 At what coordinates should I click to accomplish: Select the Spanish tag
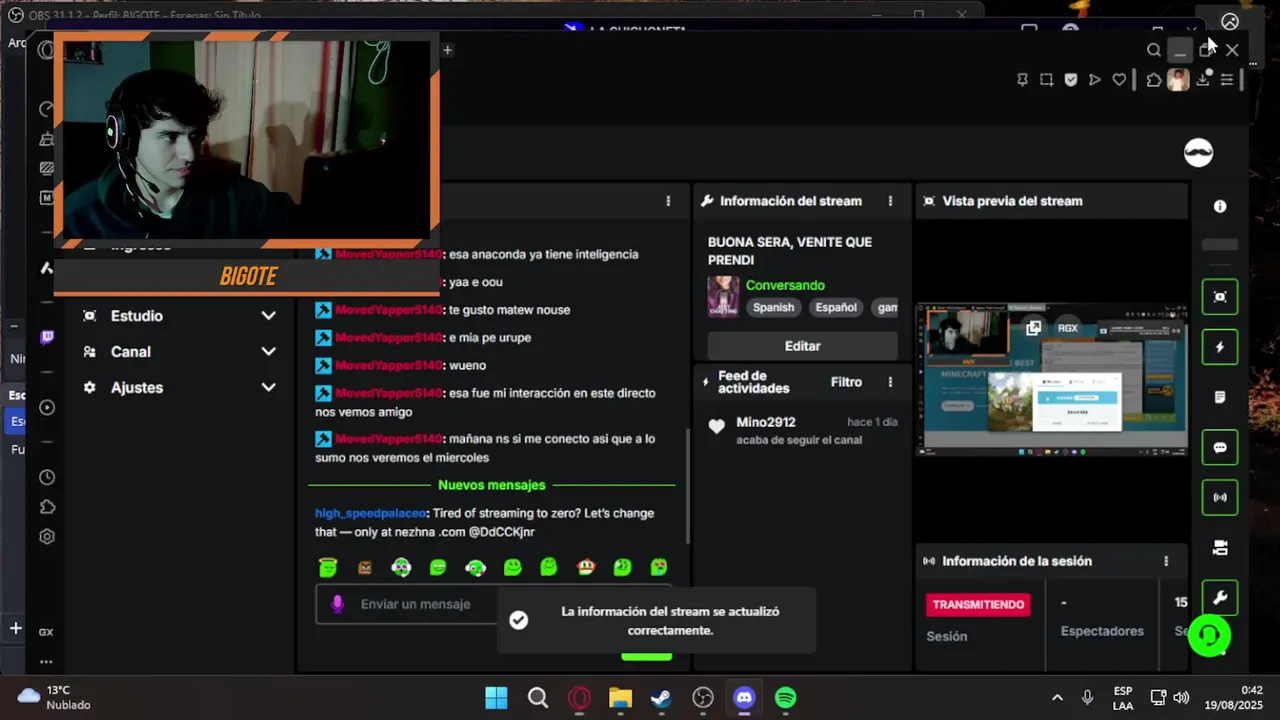pyautogui.click(x=774, y=308)
